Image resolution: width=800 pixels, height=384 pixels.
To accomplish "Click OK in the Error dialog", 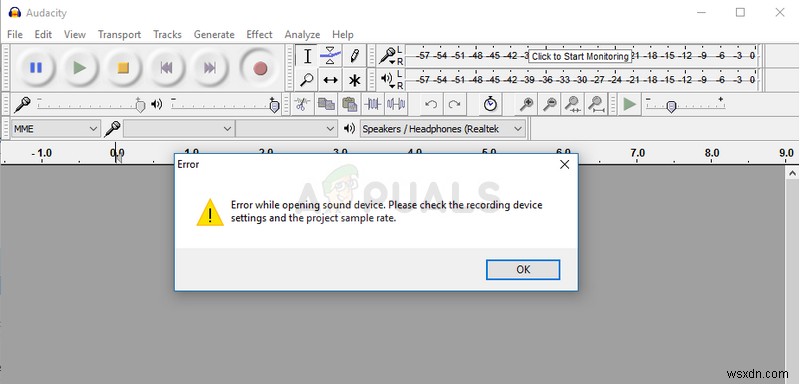I will 523,269.
